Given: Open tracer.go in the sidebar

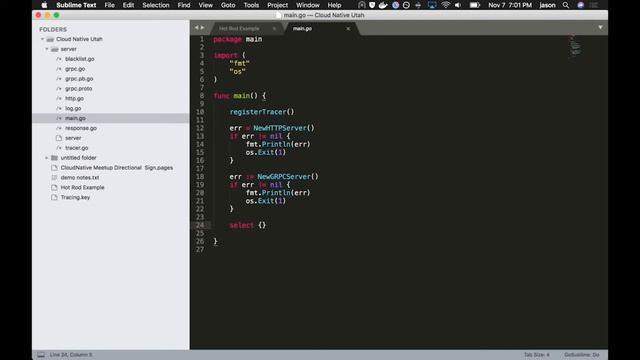Looking at the screenshot, I should (x=76, y=148).
